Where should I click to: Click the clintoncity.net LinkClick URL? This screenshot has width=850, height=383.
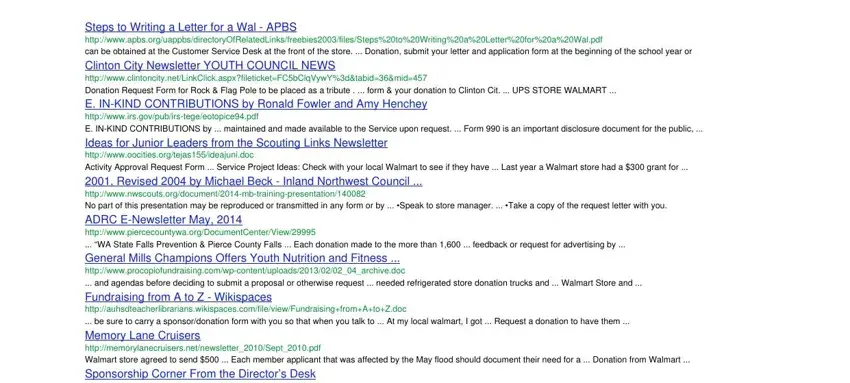256,78
